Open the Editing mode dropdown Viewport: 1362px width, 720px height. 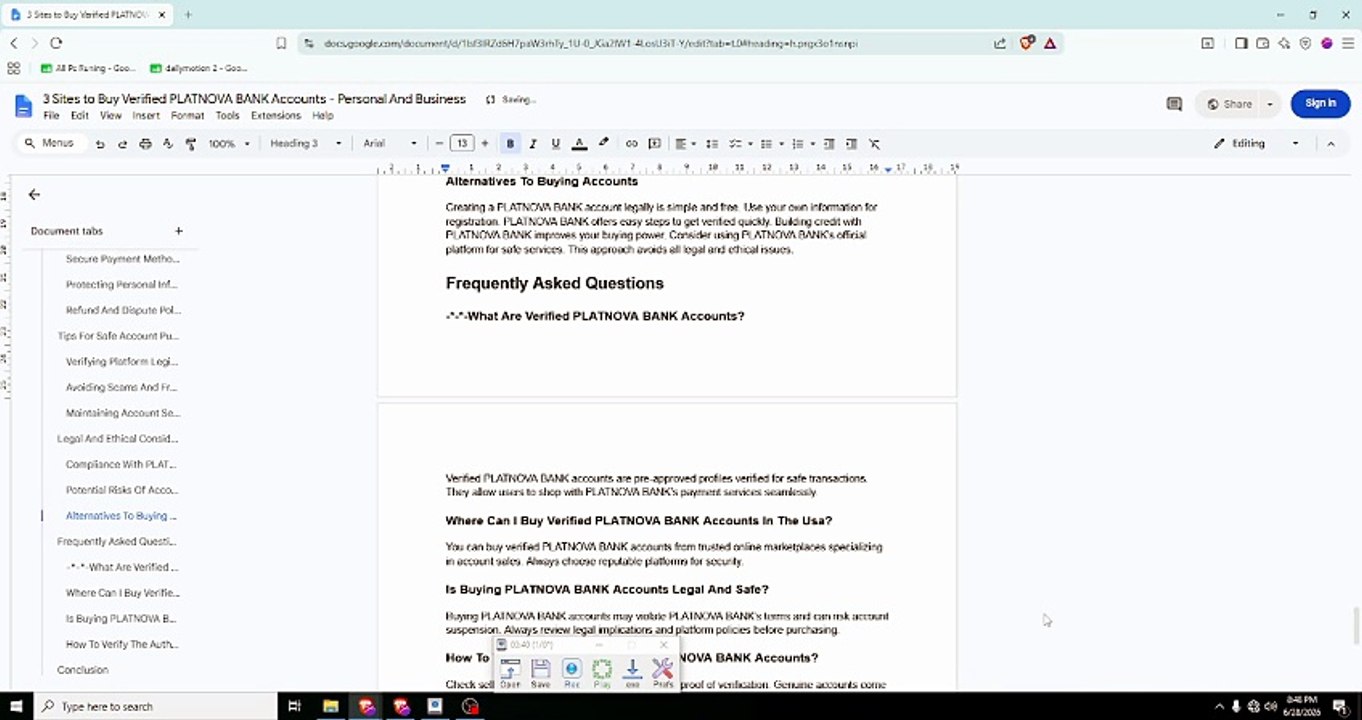click(x=1256, y=144)
